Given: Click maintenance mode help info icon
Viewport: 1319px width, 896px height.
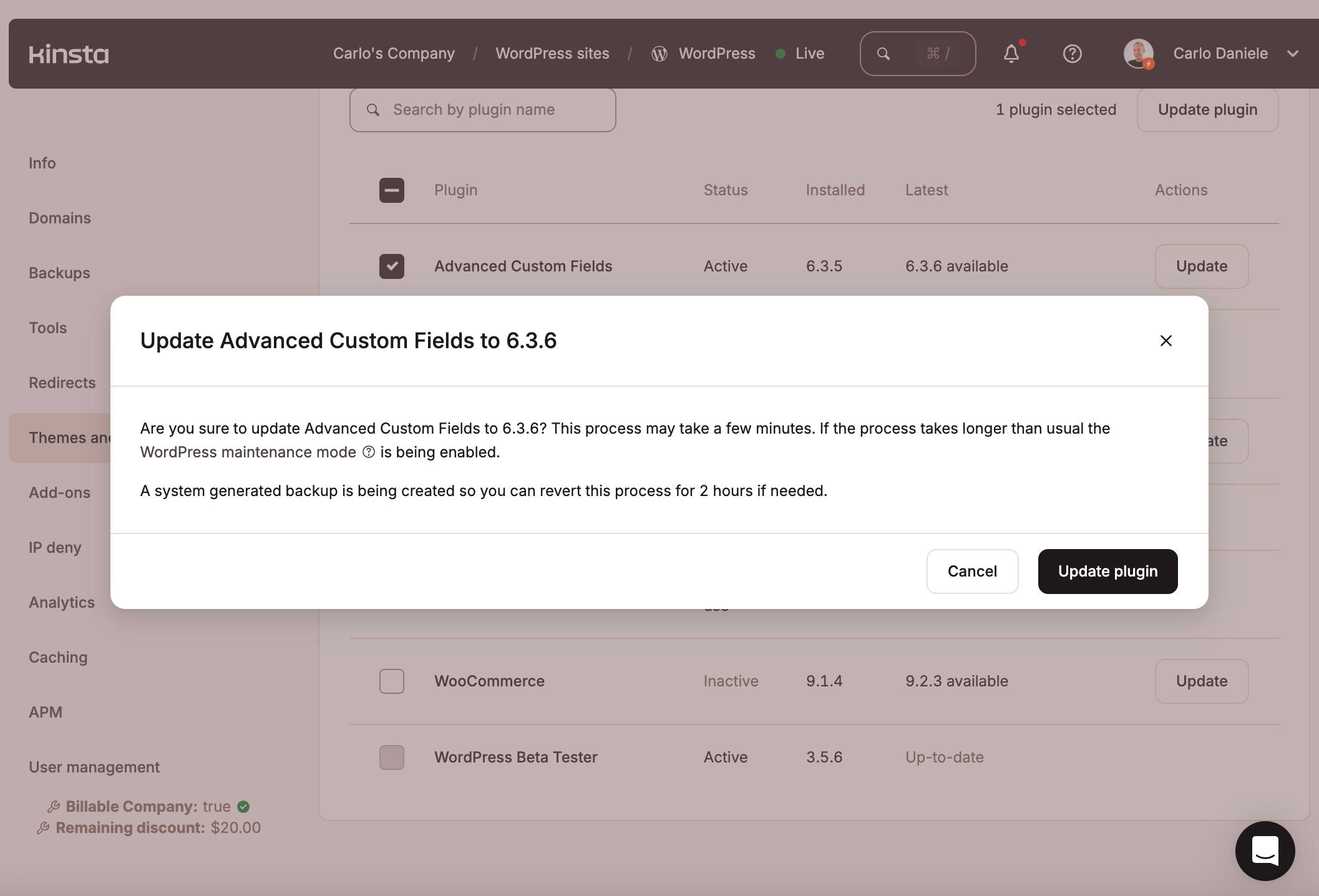Looking at the screenshot, I should pos(369,452).
